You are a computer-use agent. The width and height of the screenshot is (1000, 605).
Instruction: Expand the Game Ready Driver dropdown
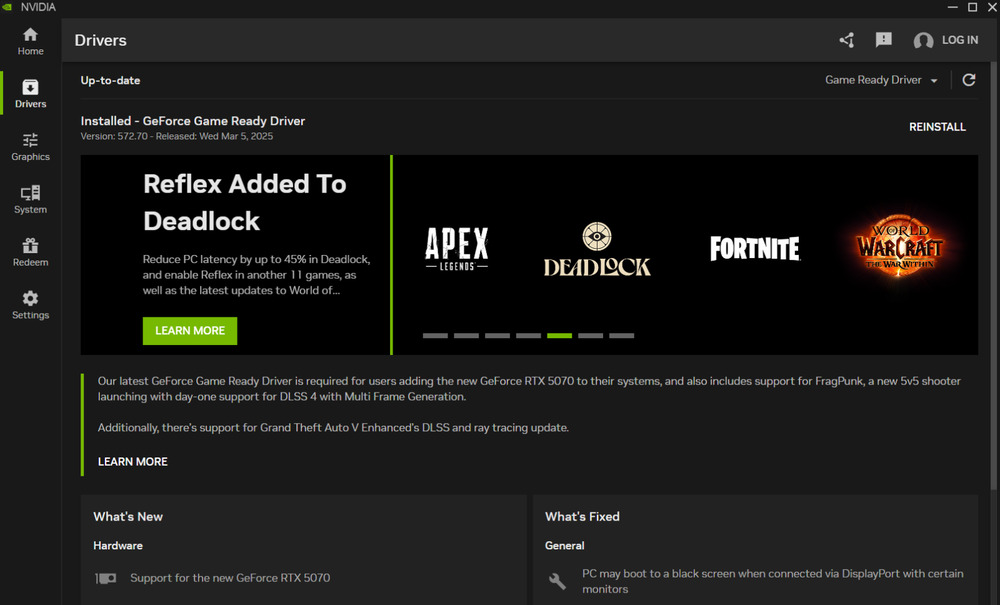tap(881, 80)
